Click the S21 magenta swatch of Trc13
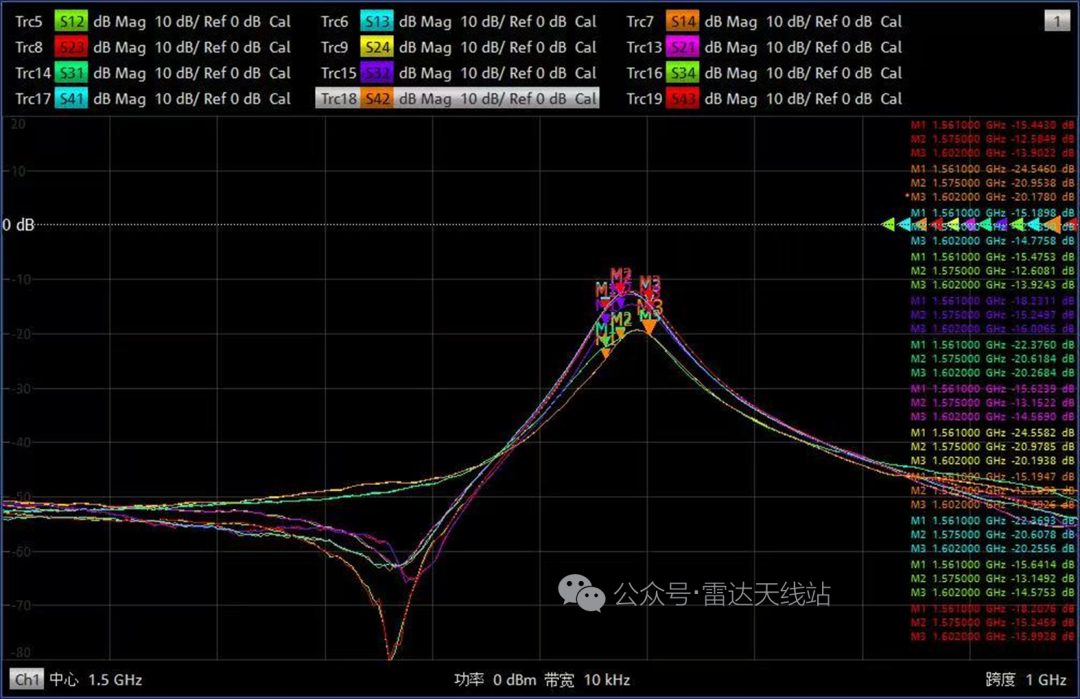 (x=683, y=48)
